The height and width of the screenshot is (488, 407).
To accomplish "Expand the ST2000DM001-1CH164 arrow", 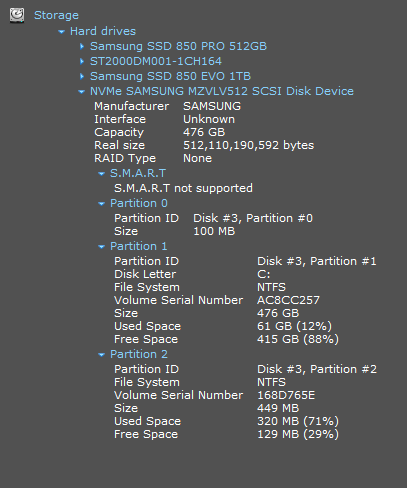I will click(x=82, y=62).
